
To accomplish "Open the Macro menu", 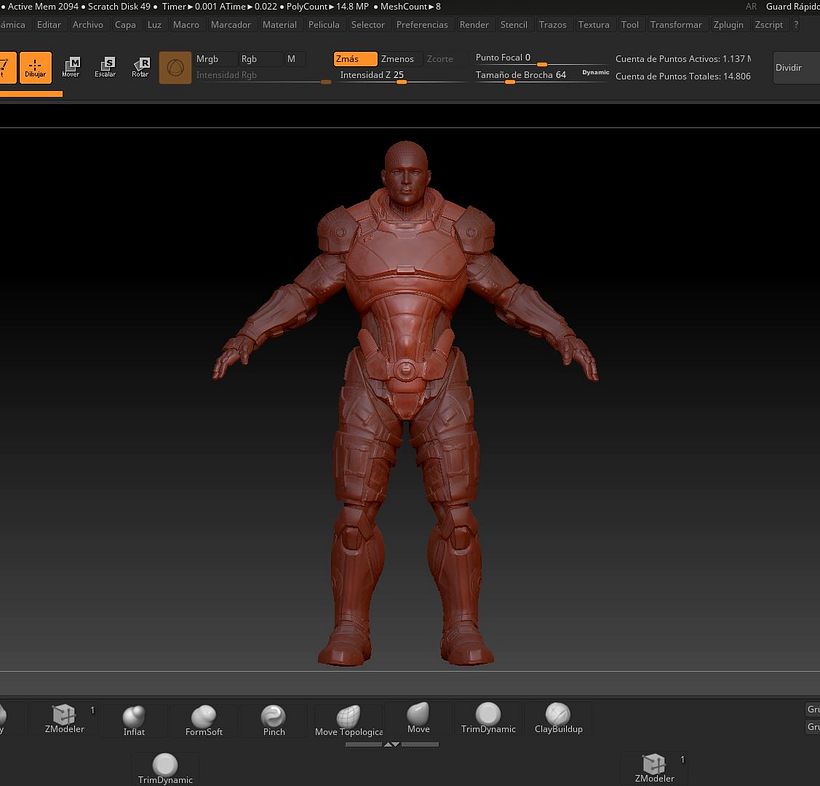I will pos(186,25).
